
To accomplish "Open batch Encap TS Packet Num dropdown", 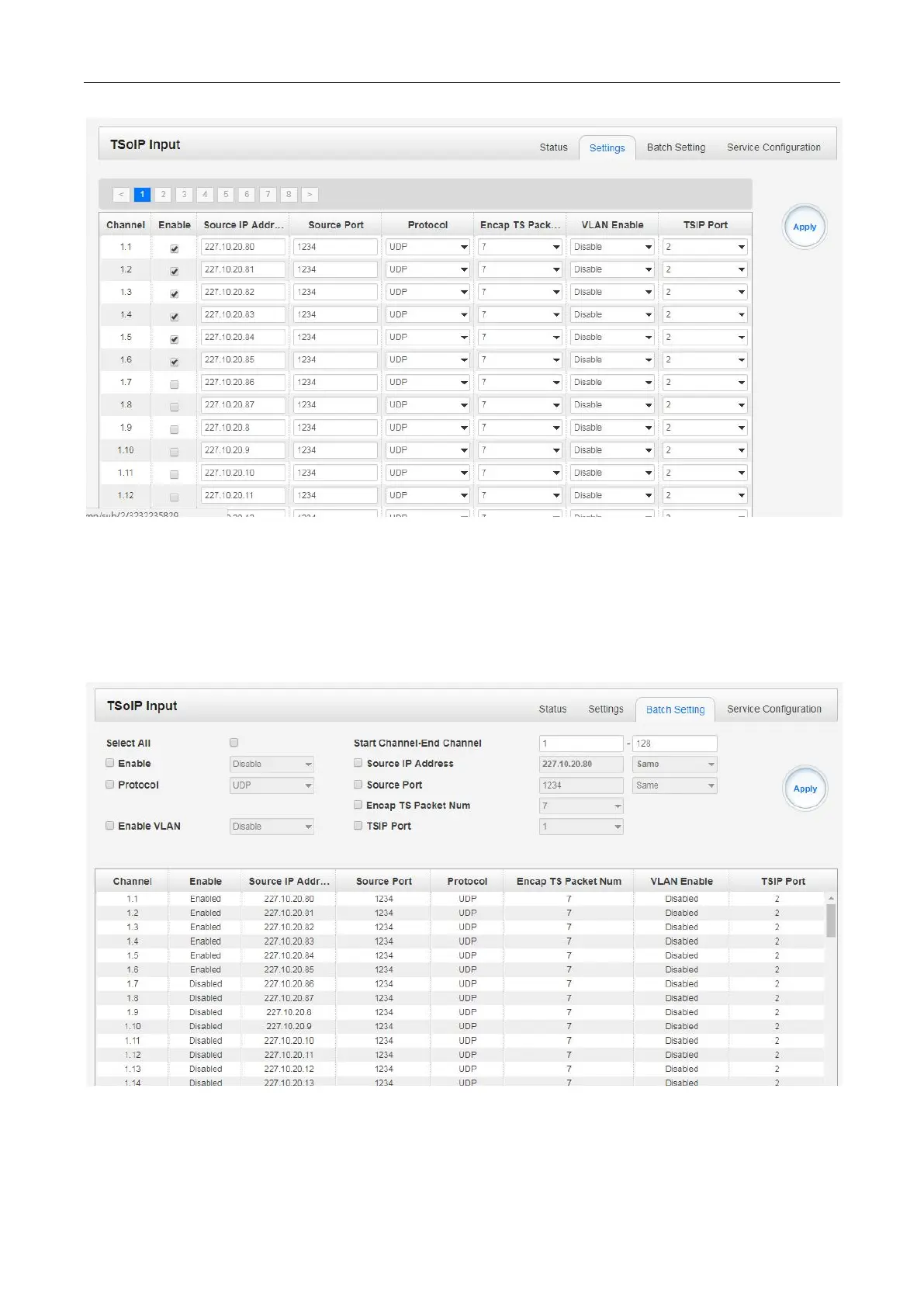I will (x=581, y=806).
